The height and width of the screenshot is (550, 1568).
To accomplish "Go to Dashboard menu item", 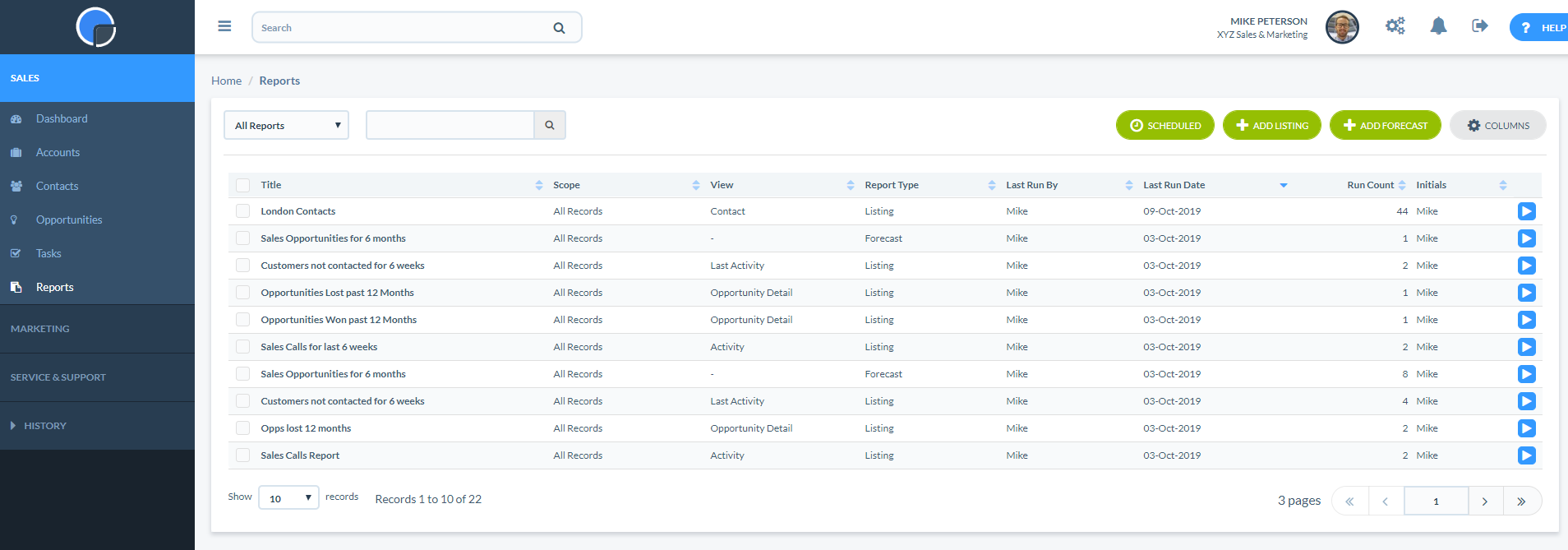I will click(62, 119).
